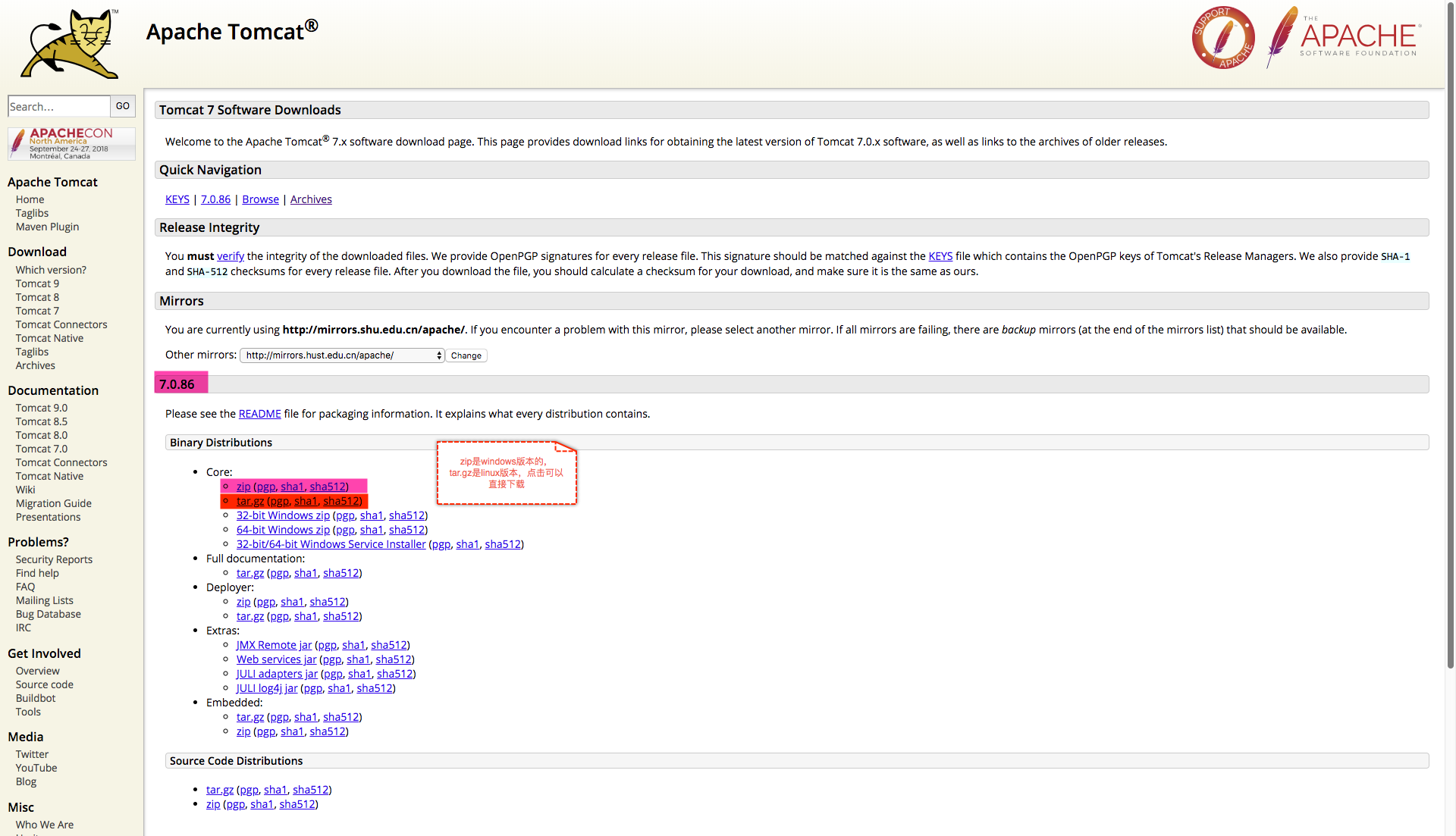Image resolution: width=1456 pixels, height=836 pixels.
Task: Open Migration Guide in Documentation sidebar
Action: (53, 503)
